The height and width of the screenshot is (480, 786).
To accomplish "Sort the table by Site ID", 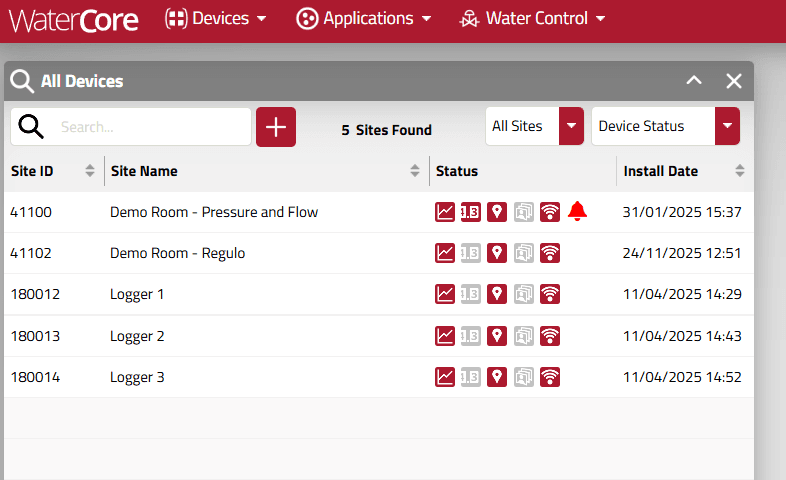I will (90, 171).
